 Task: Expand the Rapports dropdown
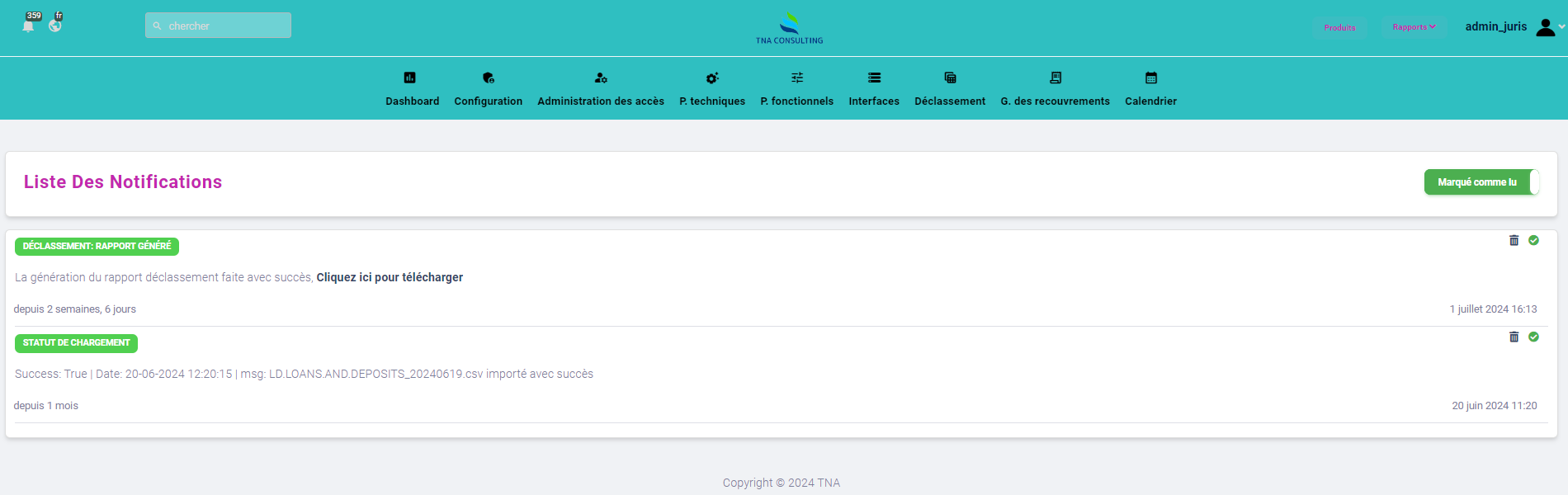point(1414,27)
